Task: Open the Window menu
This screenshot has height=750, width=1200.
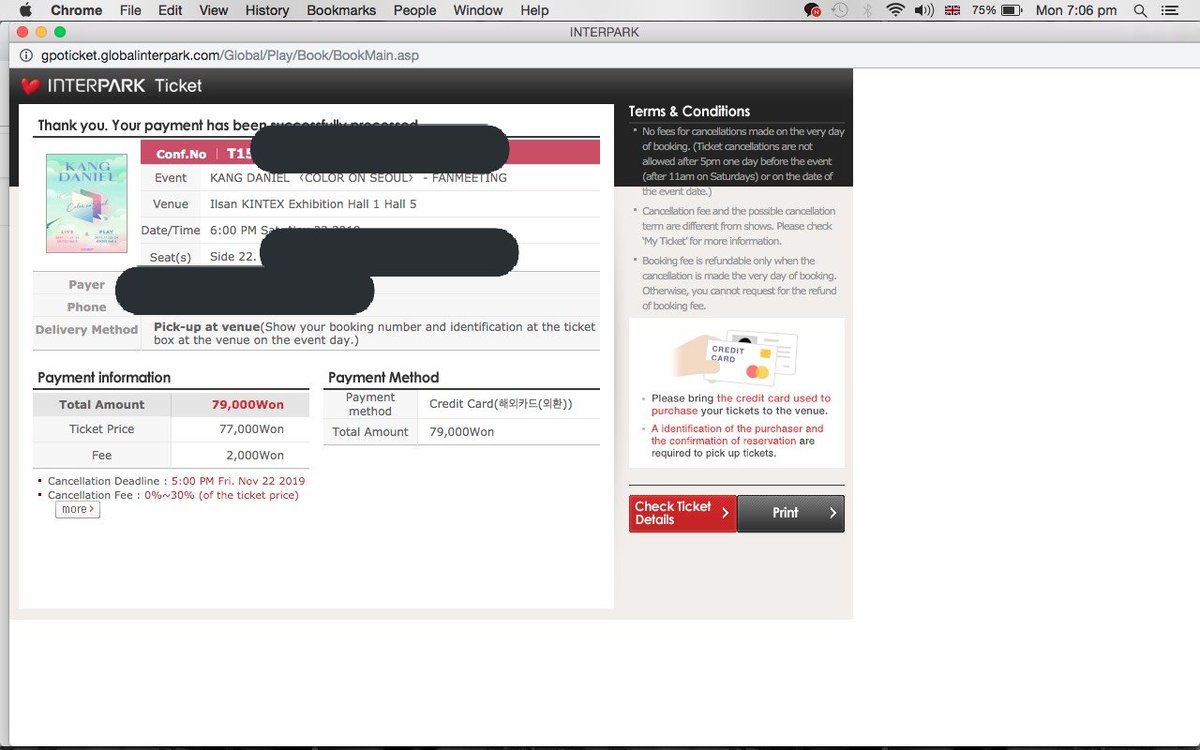Action: [x=478, y=10]
